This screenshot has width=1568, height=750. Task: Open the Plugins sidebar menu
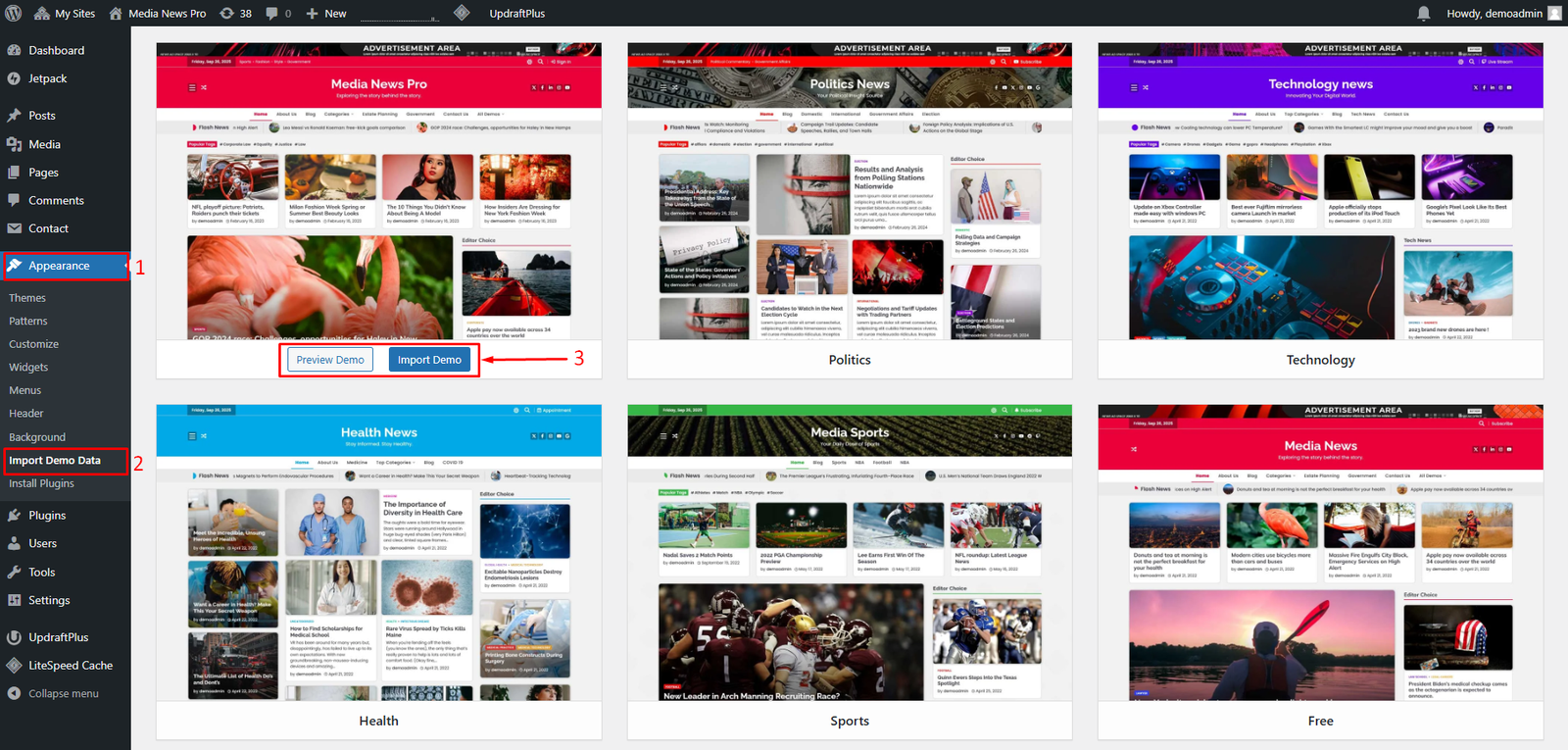[x=47, y=516]
